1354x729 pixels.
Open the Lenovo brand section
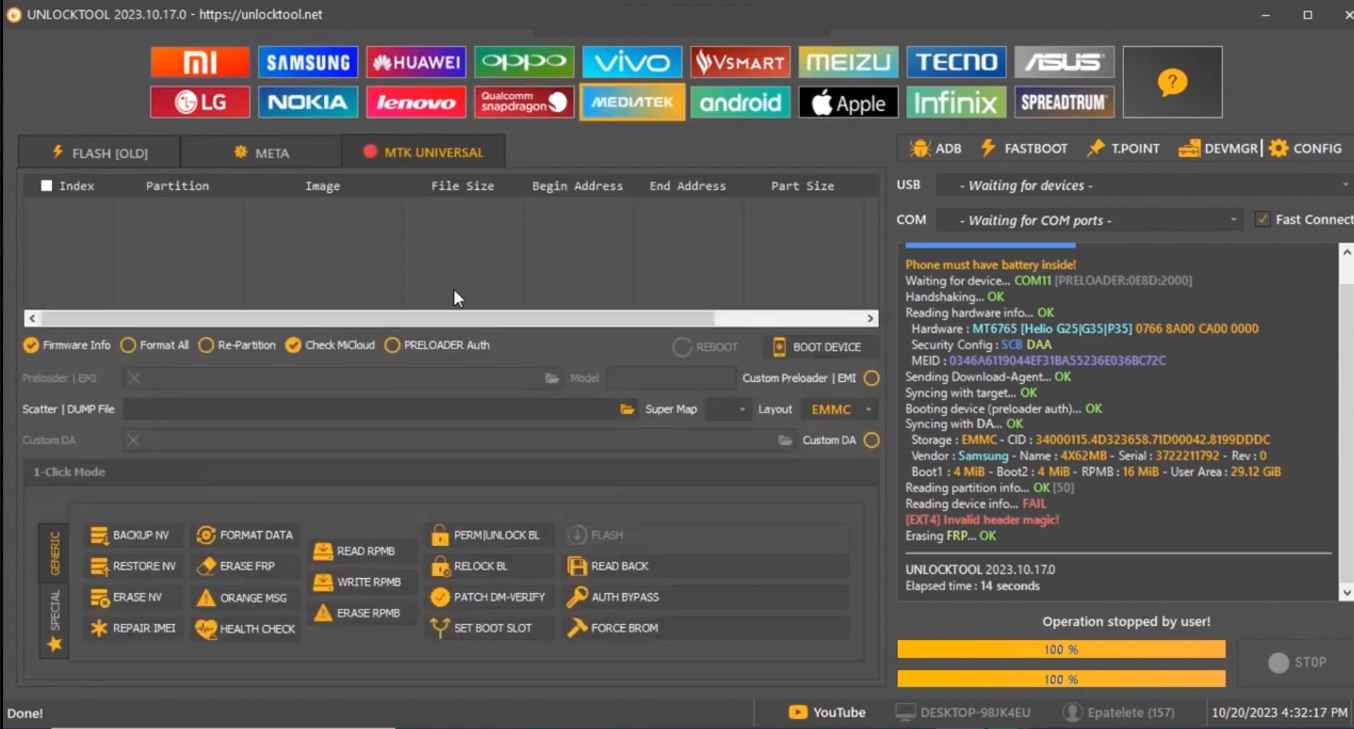pos(416,102)
